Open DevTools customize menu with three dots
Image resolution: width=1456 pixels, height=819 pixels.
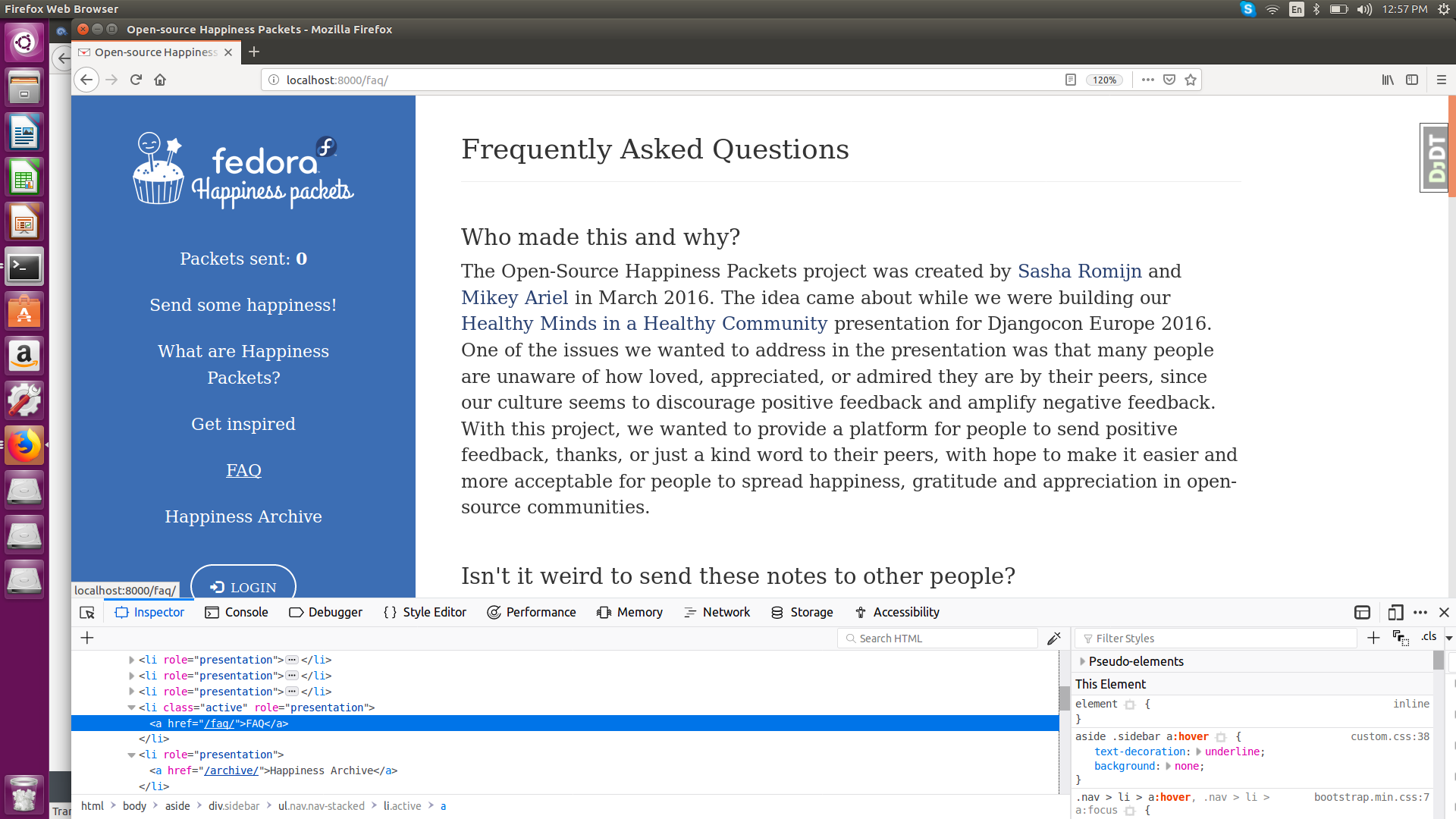point(1420,612)
